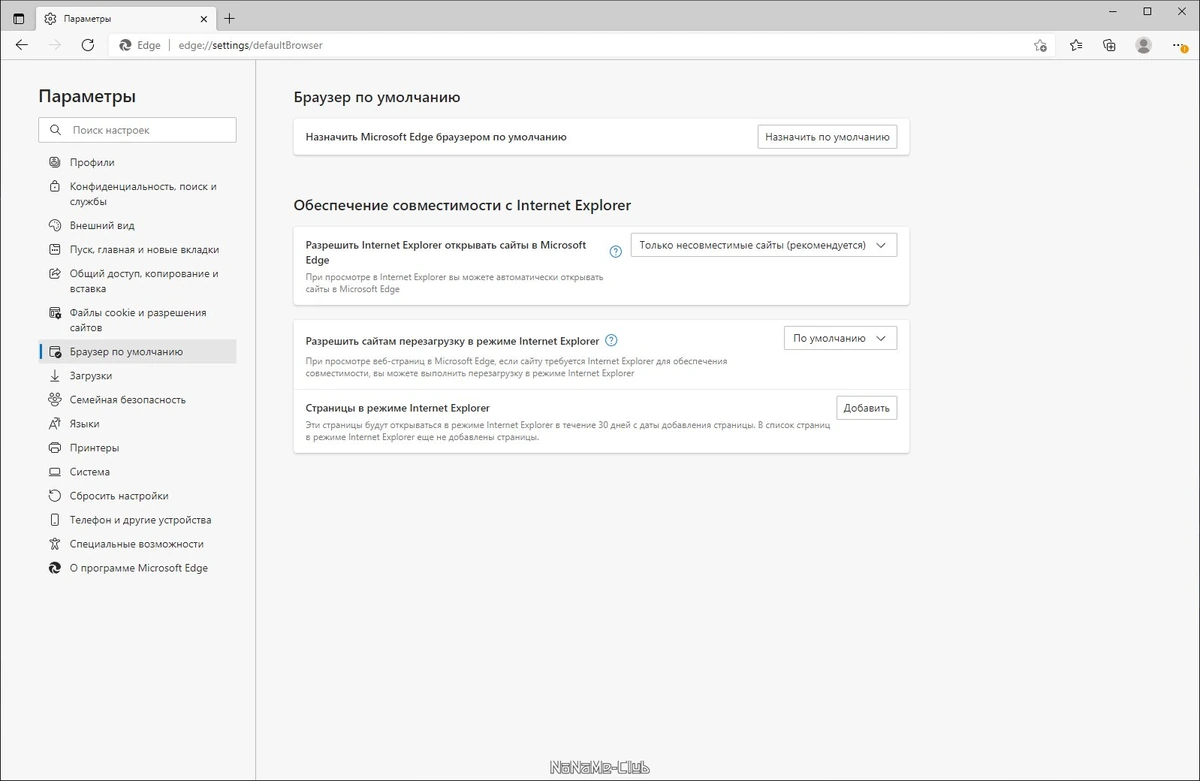Image resolution: width=1200 pixels, height=781 pixels.
Task: Open the user profile avatar
Action: (x=1143, y=45)
